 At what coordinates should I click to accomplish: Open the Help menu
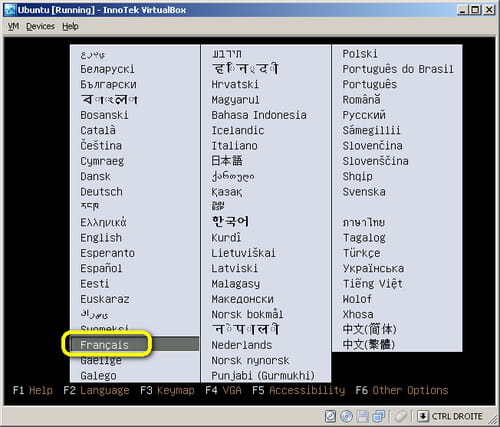coord(70,26)
